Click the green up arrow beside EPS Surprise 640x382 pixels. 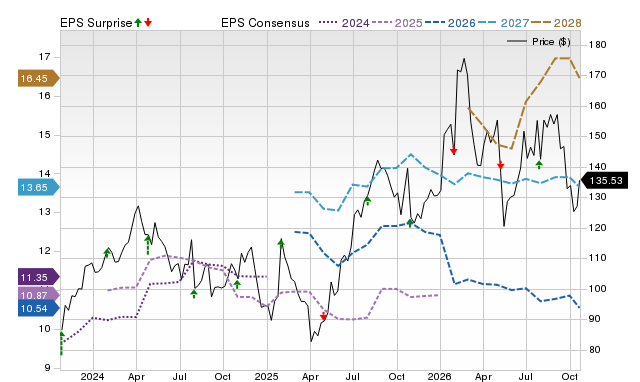pyautogui.click(x=138, y=22)
